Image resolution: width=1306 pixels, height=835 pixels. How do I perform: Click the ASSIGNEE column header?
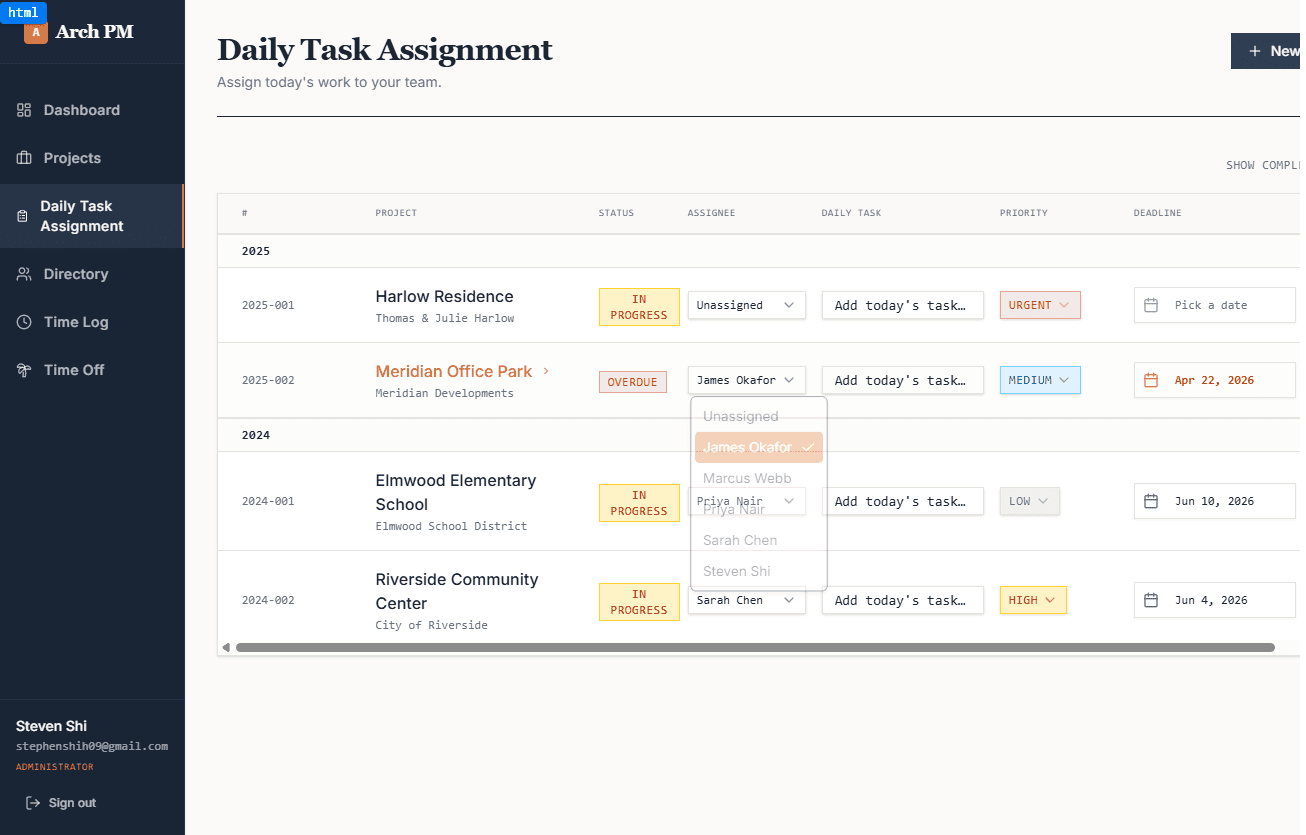click(711, 213)
